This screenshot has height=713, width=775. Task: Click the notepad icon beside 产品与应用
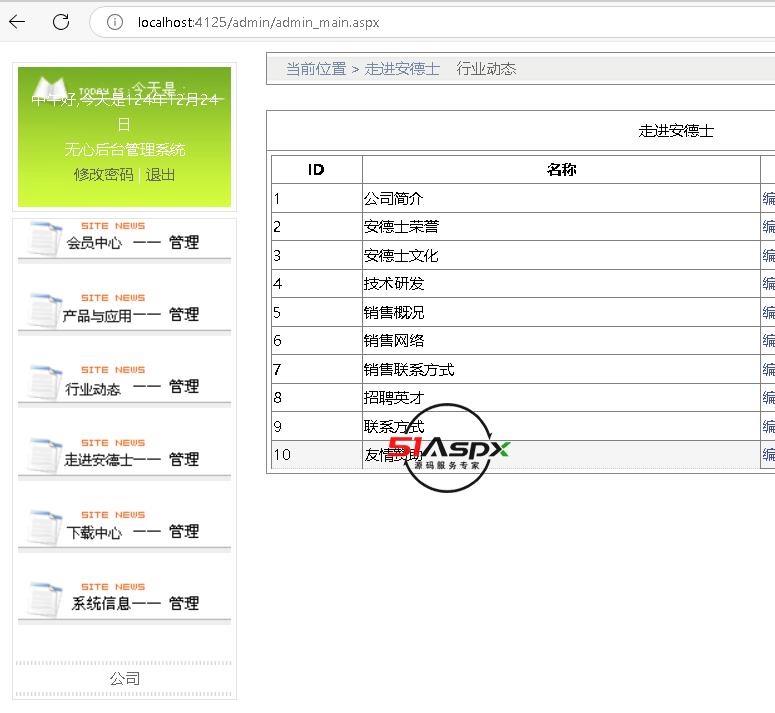pos(45,311)
